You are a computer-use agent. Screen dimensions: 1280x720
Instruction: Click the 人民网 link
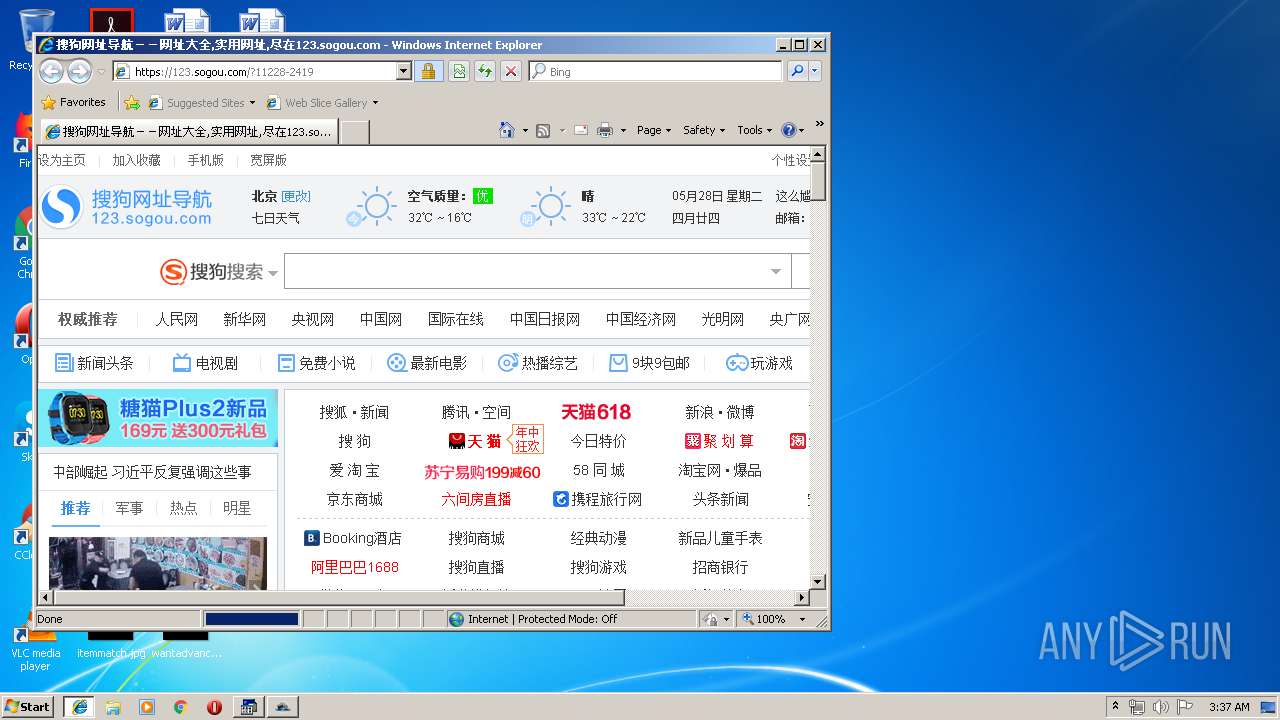(176, 319)
